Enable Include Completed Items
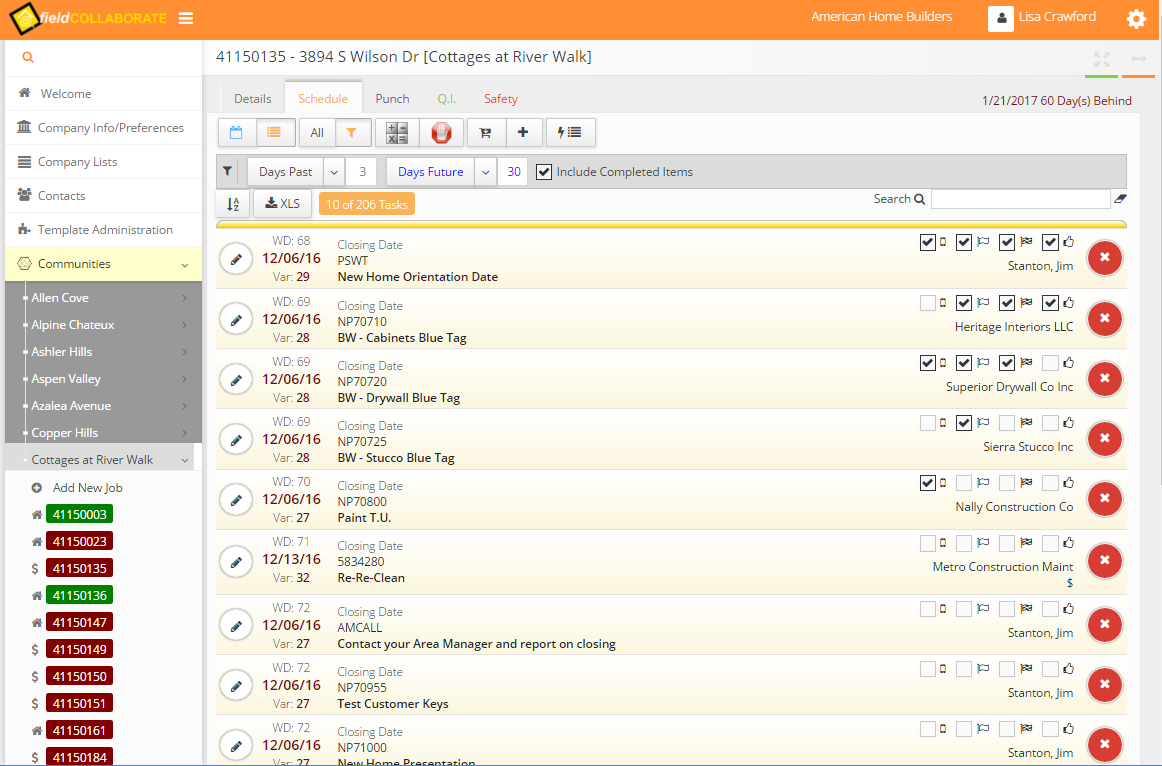 [543, 171]
